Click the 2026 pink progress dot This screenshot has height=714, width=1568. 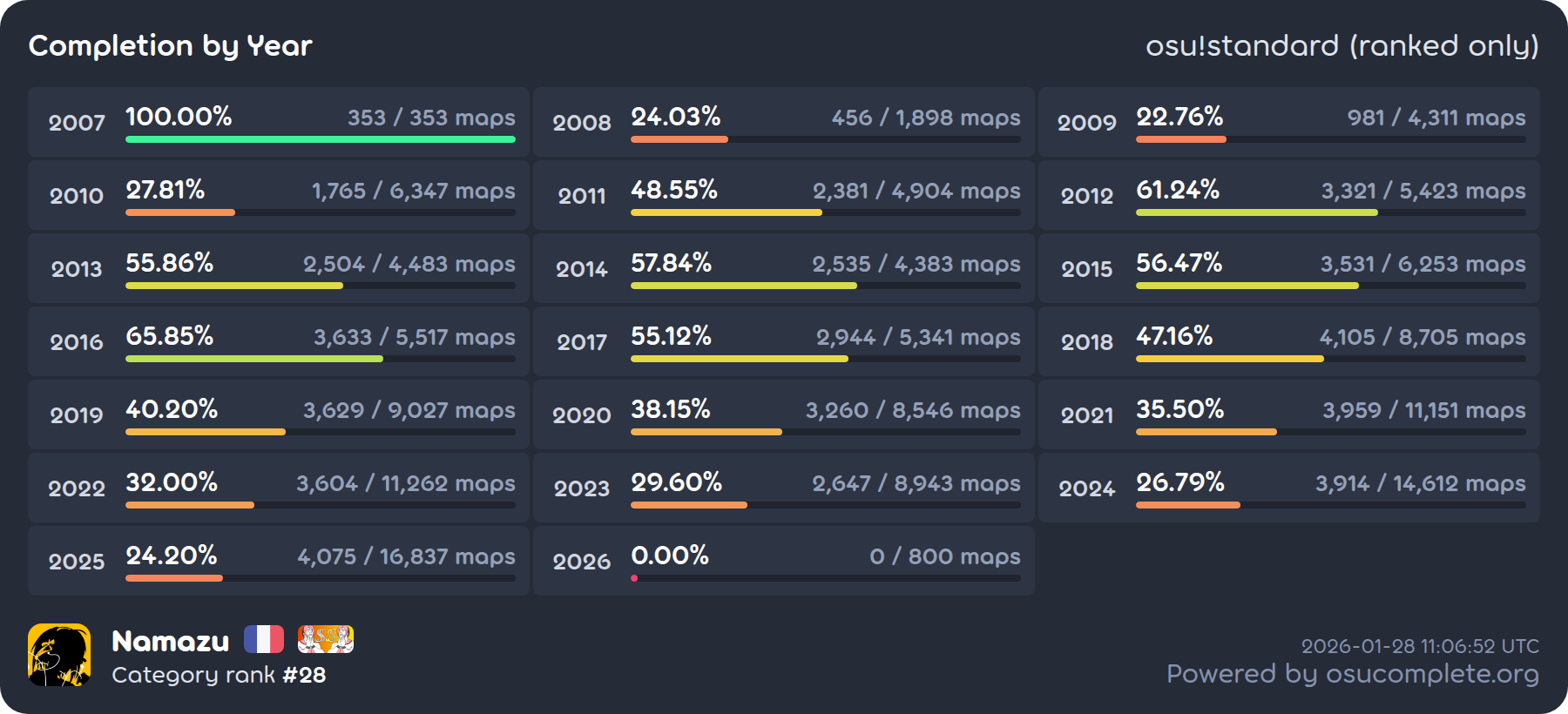point(634,578)
